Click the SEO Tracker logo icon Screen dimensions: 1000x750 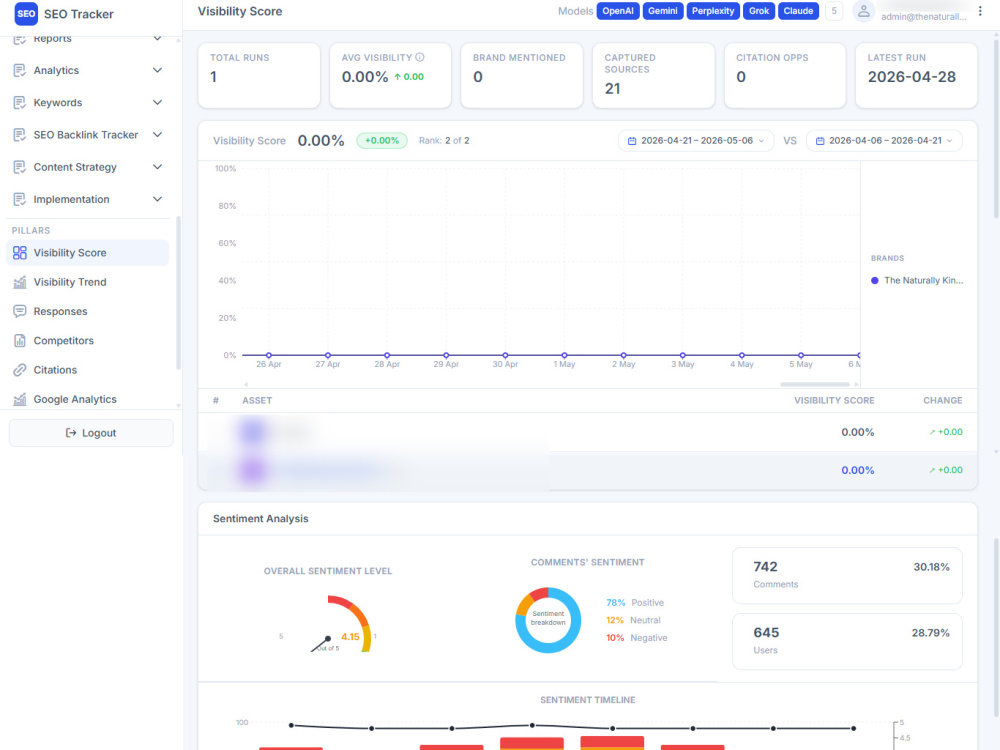(x=26, y=13)
